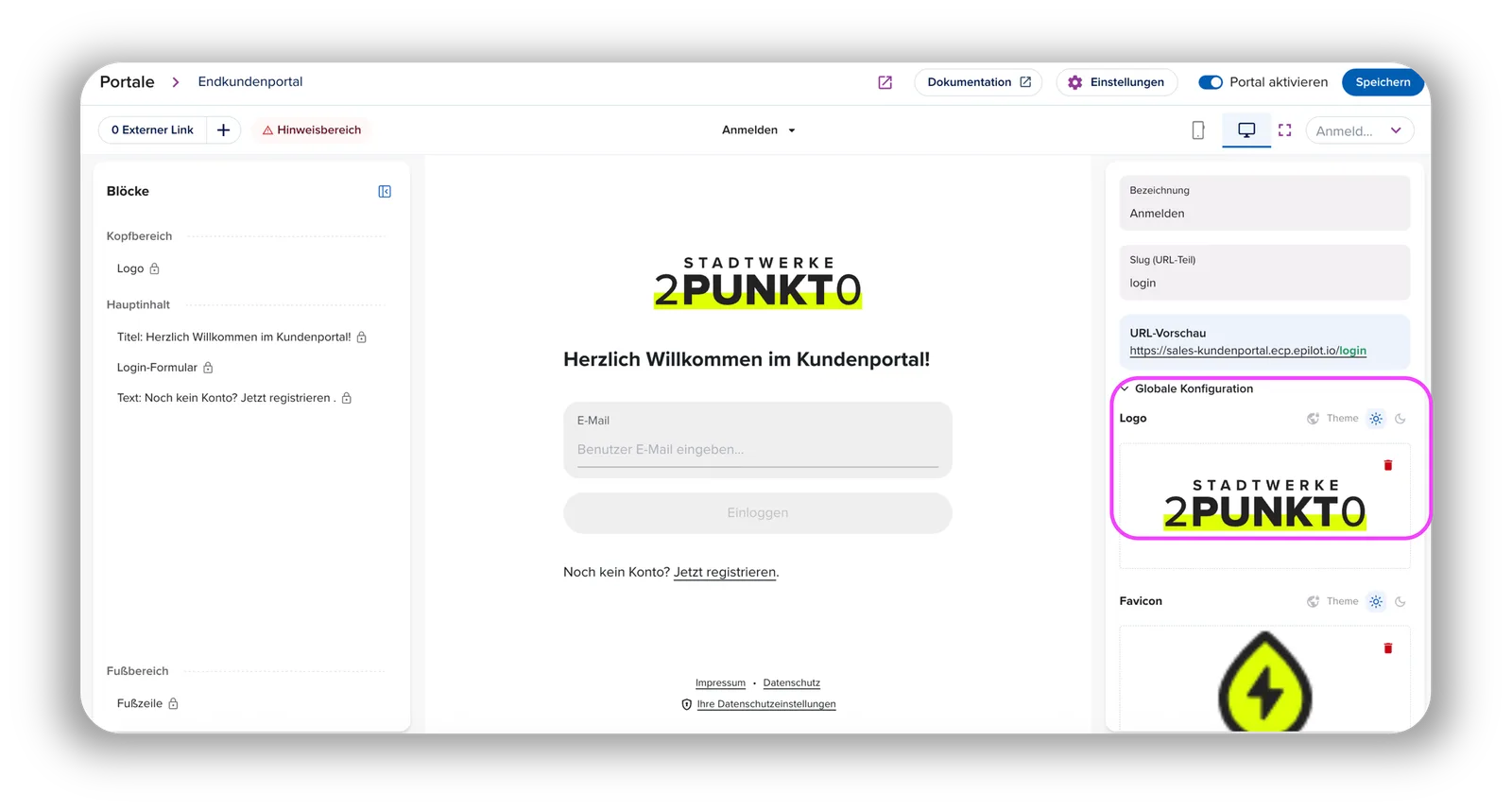Open the Impressum link
1512x811 pixels.
(720, 683)
